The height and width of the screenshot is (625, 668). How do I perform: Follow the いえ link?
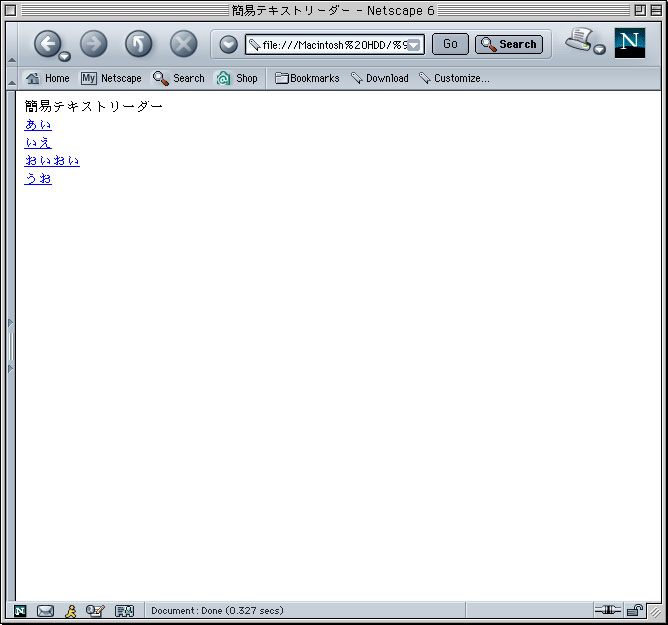pos(38,142)
